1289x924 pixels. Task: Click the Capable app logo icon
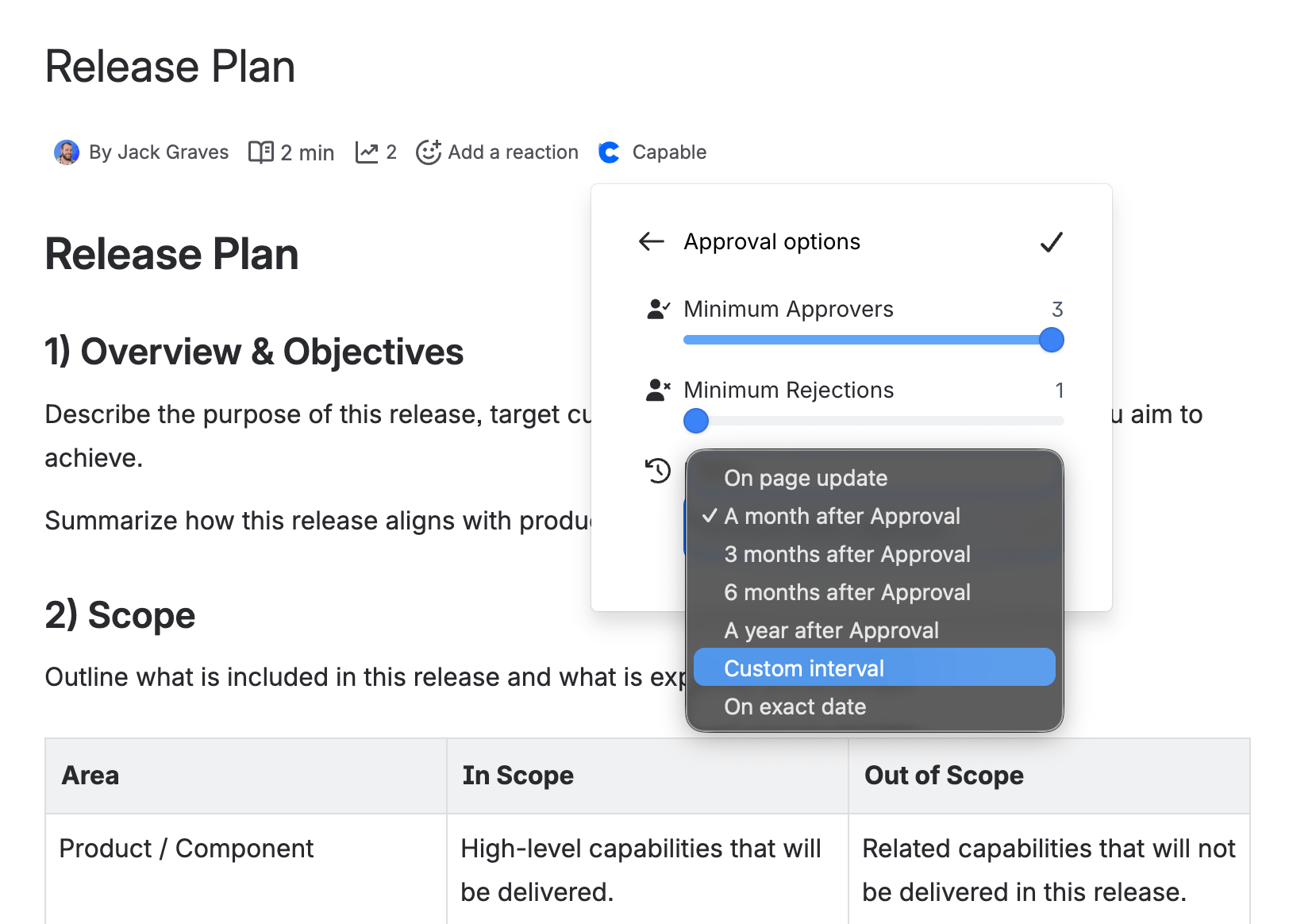click(610, 152)
